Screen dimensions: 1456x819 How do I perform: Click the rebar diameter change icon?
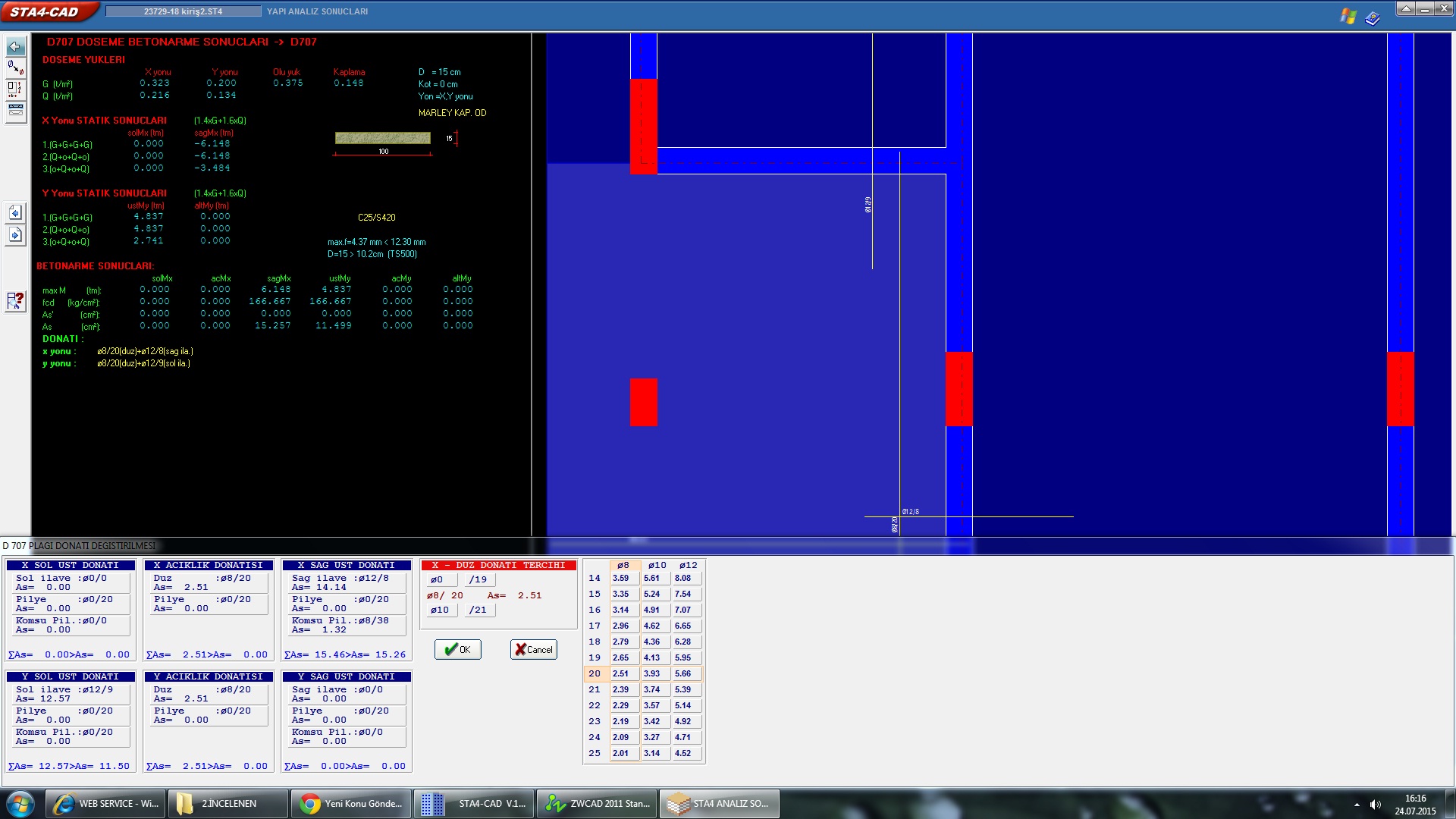[x=15, y=68]
